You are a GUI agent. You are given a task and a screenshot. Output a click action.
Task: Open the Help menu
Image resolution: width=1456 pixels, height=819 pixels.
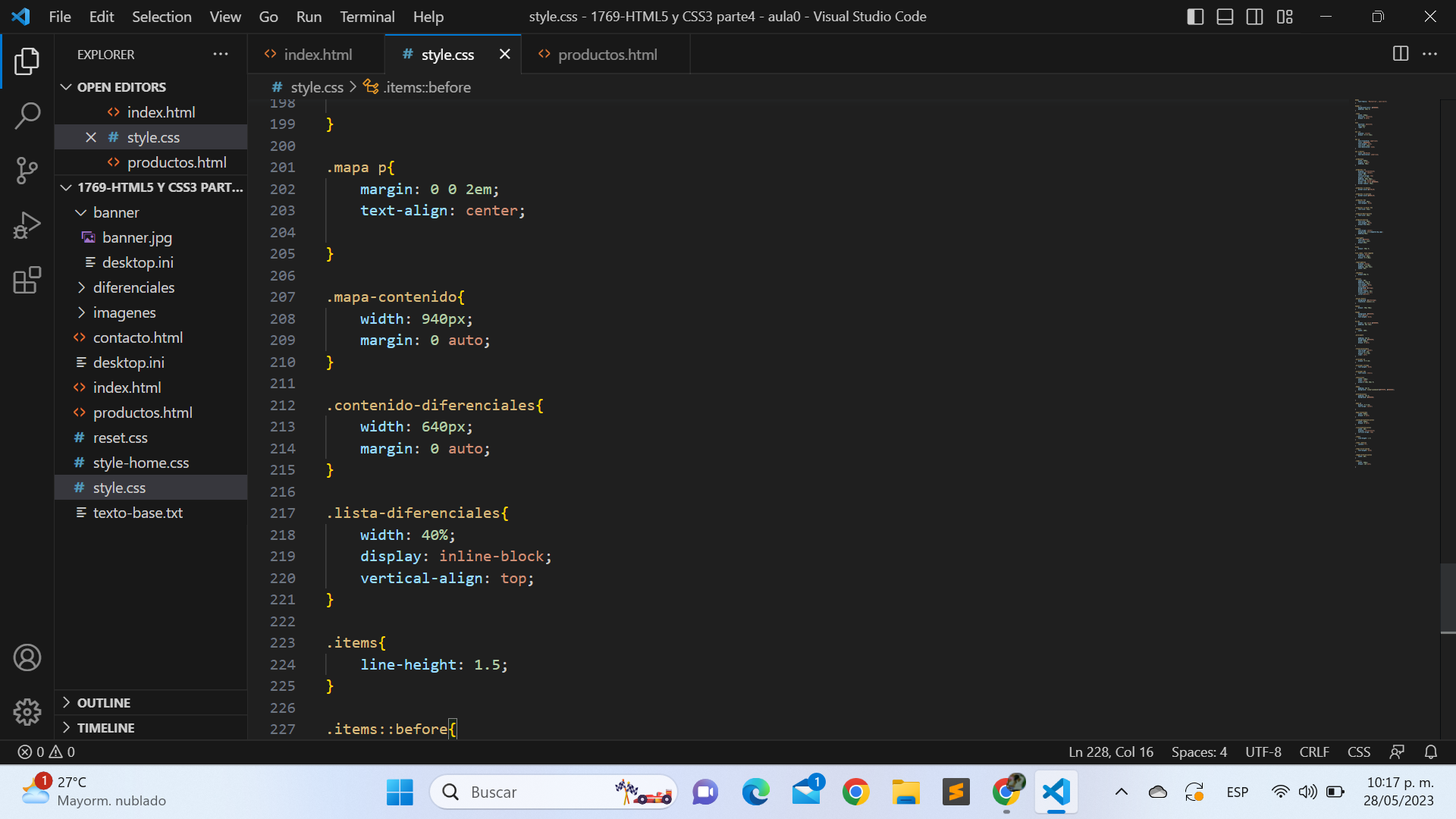click(x=428, y=17)
